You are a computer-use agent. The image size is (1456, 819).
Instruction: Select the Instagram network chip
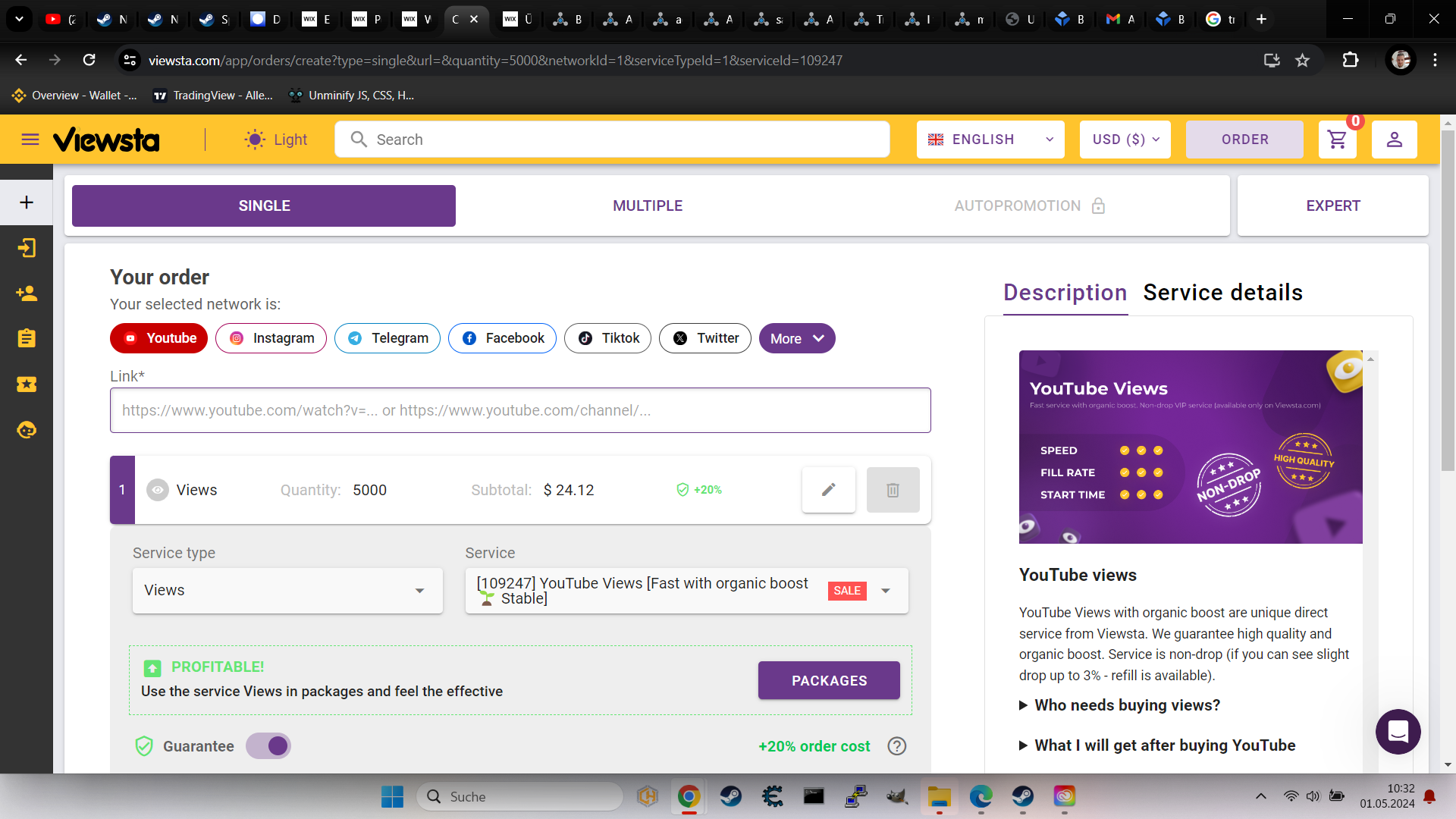[x=271, y=338]
